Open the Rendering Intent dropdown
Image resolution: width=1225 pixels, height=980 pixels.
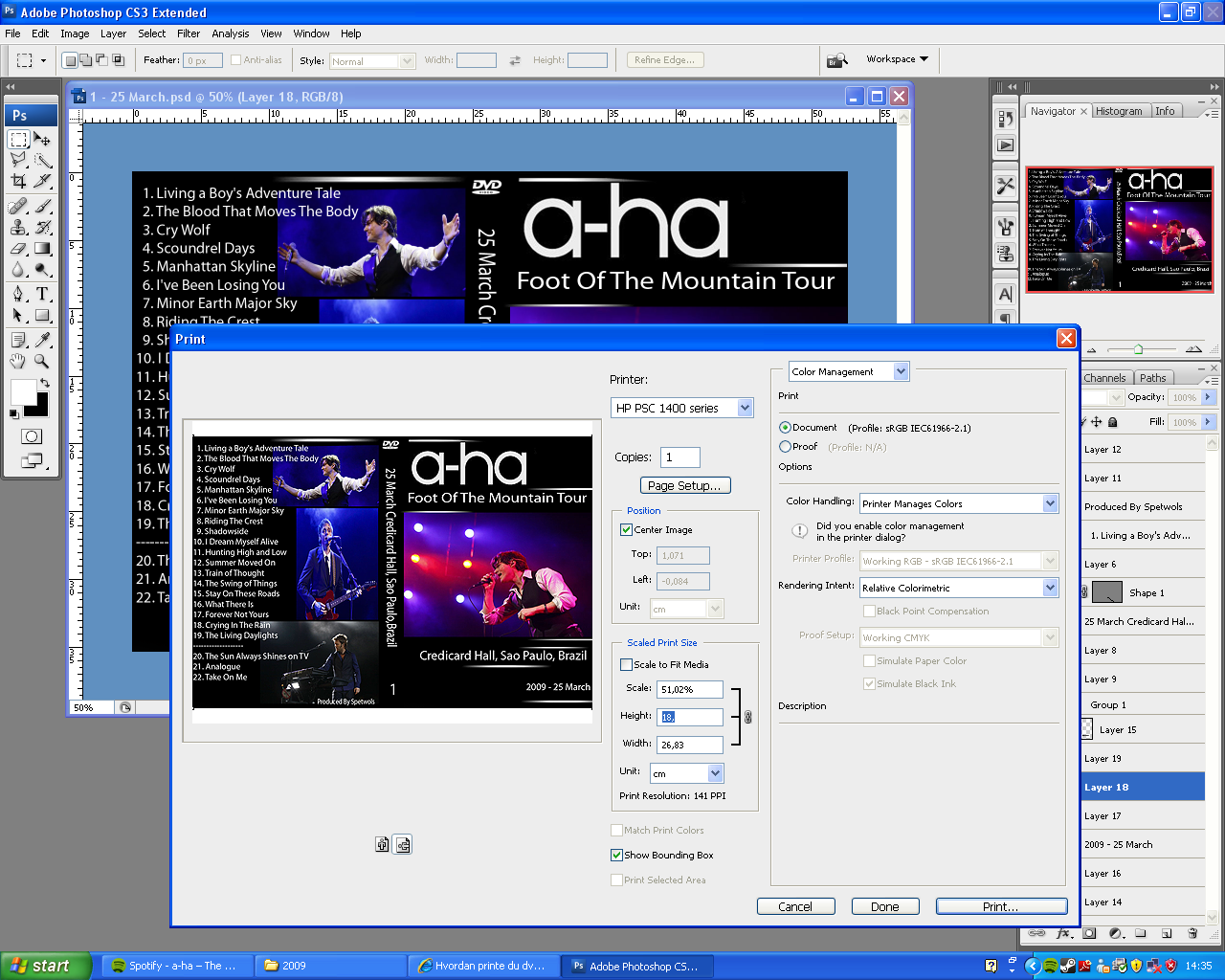[959, 588]
